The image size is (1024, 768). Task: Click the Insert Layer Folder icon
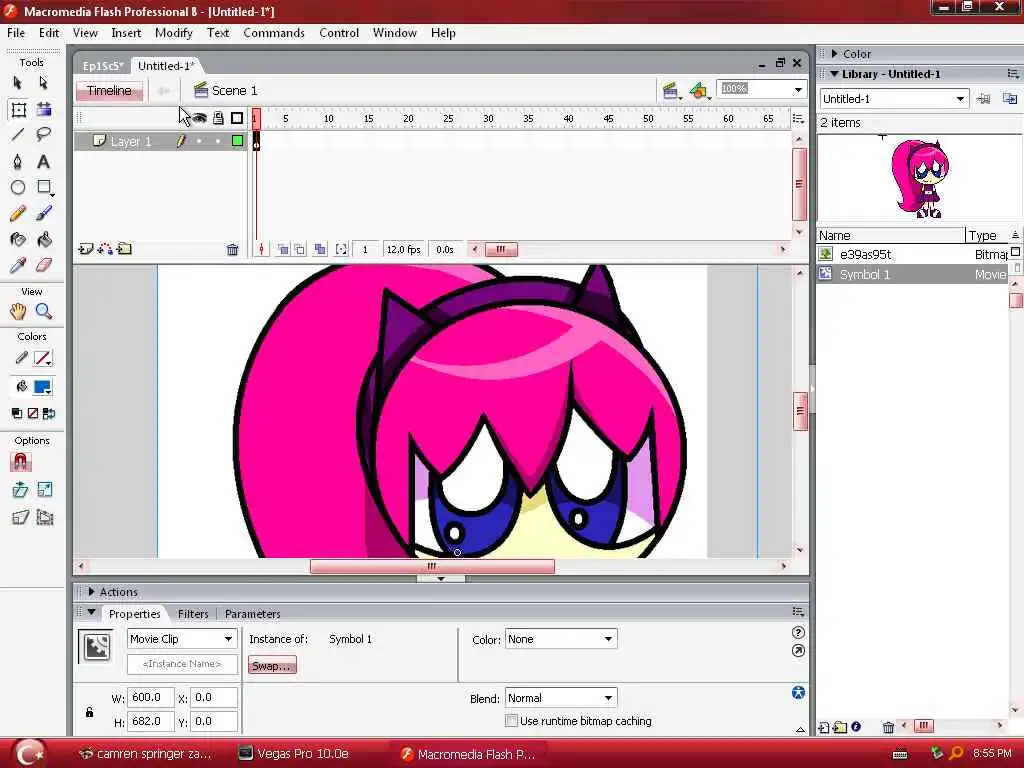[124, 249]
